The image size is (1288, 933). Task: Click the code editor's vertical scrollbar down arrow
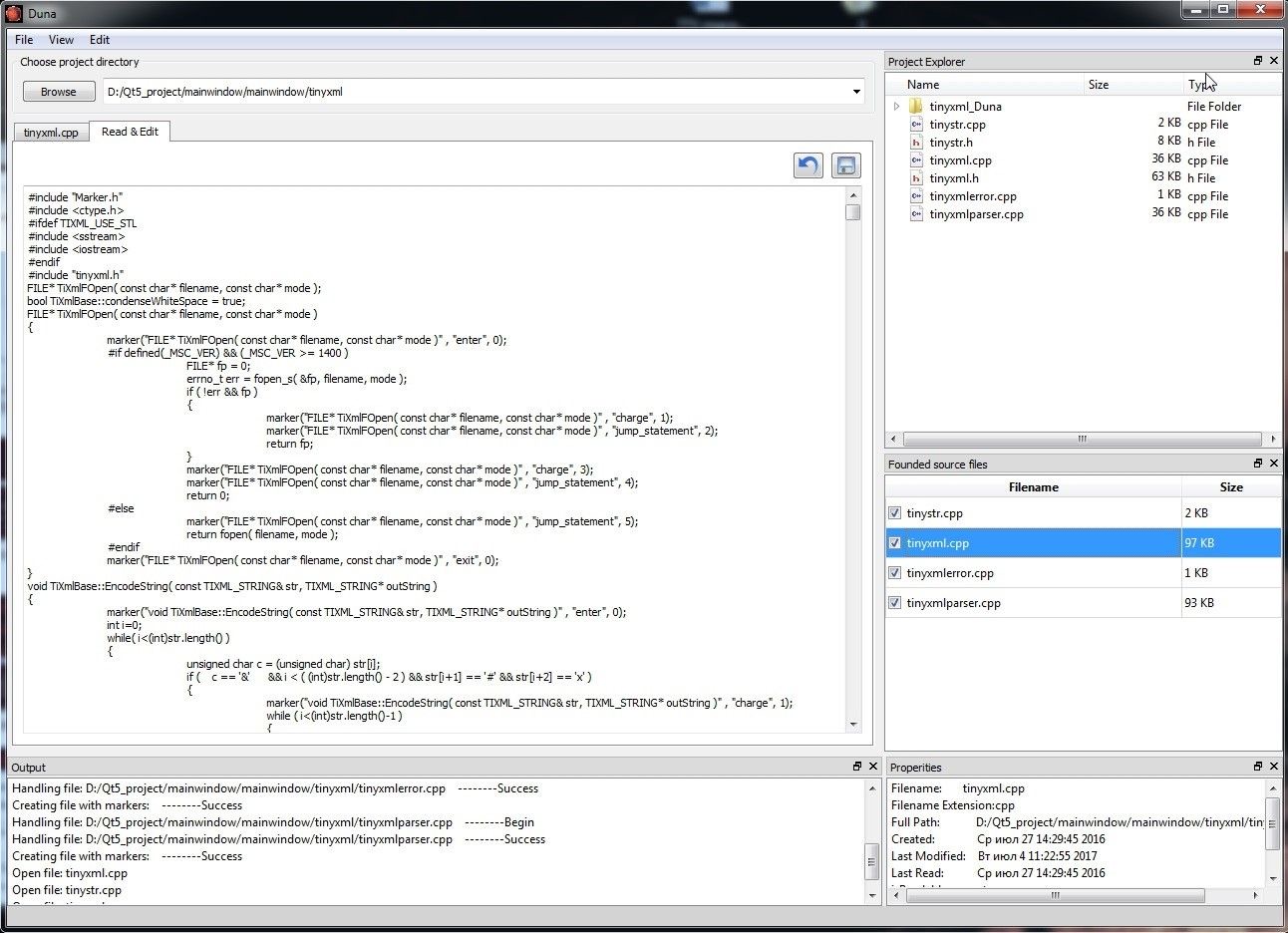pyautogui.click(x=853, y=725)
